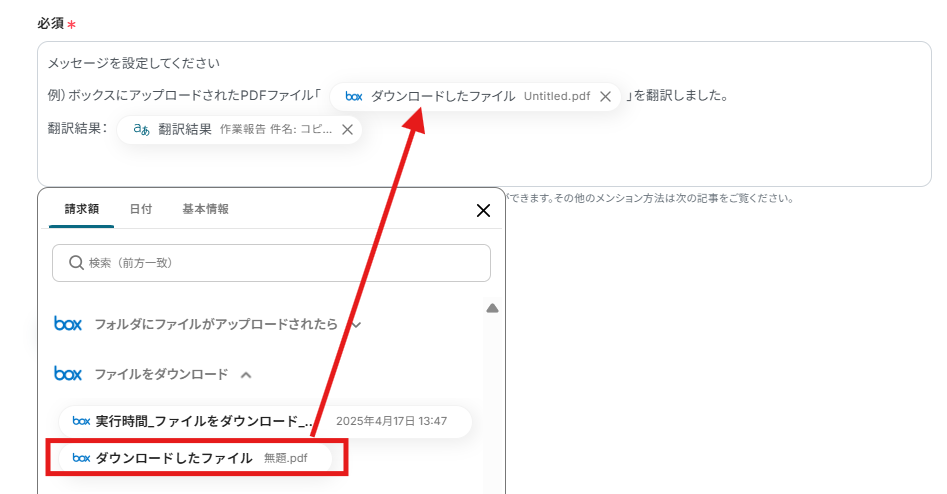947x494 pixels.
Task: Switch to the 請求額 tab
Action: [82, 209]
